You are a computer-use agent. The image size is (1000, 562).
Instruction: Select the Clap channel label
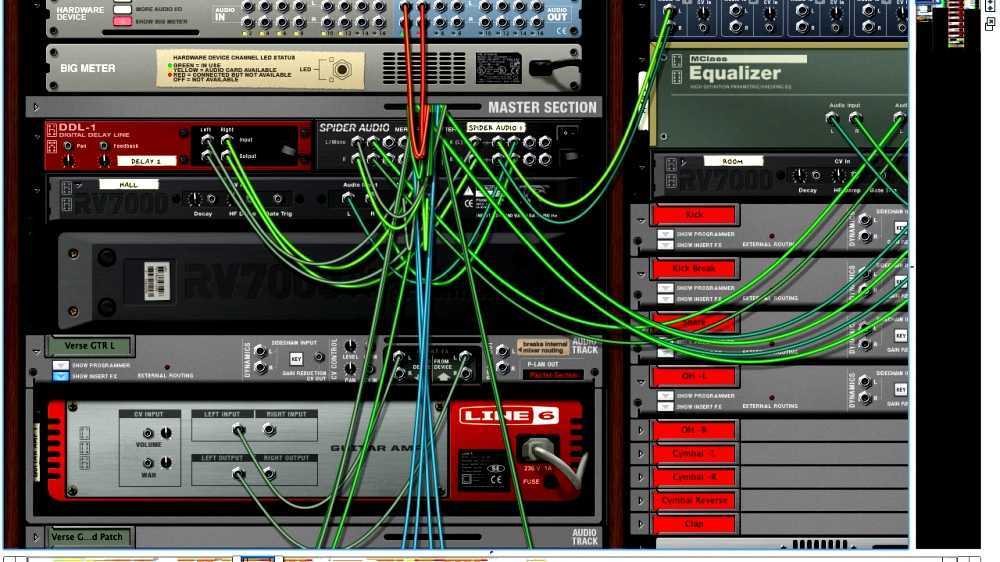coord(695,524)
